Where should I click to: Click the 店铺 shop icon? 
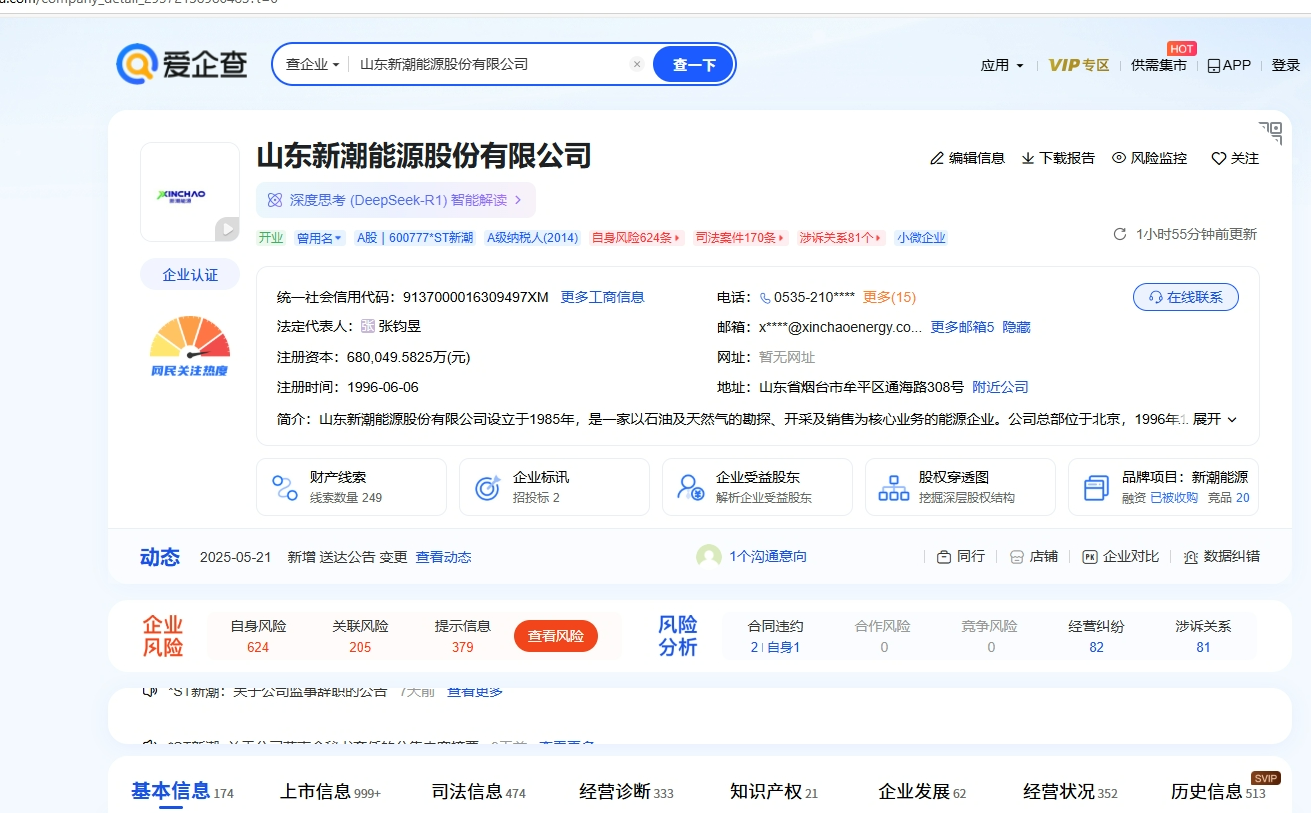pos(1017,557)
